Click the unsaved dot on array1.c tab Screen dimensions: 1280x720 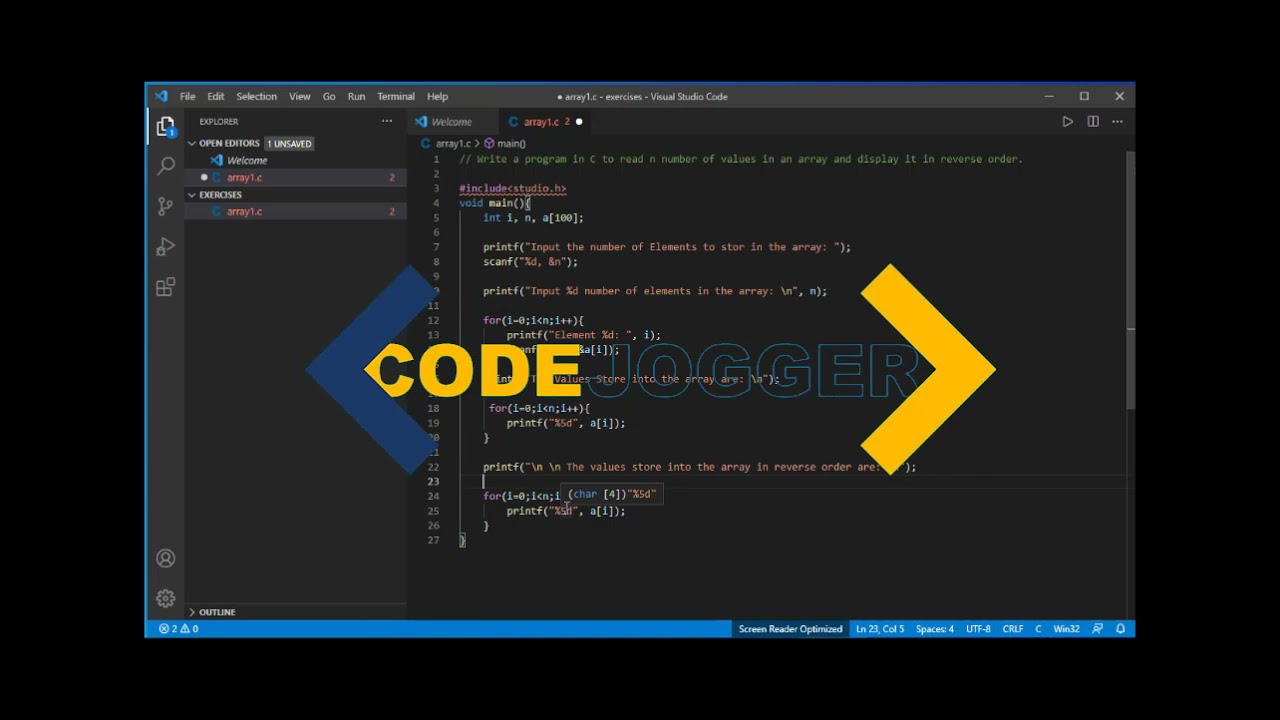pos(579,122)
